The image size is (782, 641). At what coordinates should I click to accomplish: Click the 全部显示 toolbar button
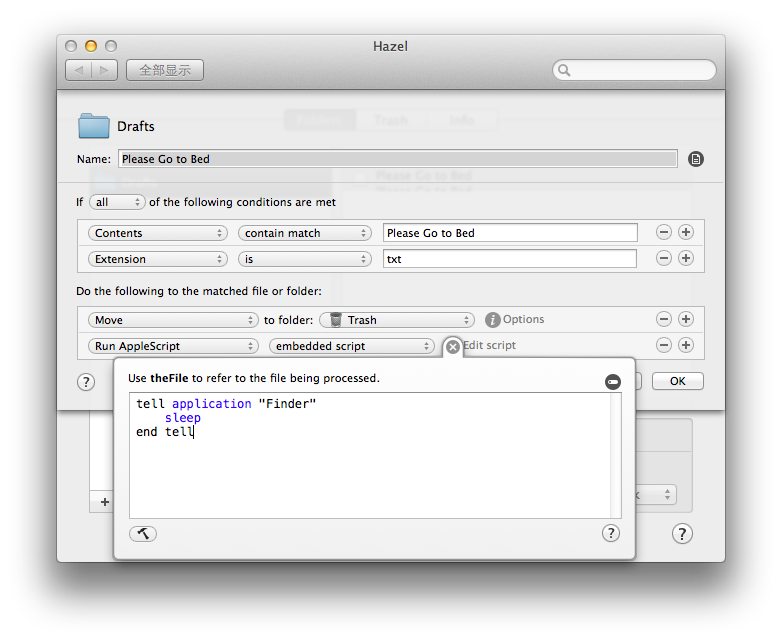point(165,70)
